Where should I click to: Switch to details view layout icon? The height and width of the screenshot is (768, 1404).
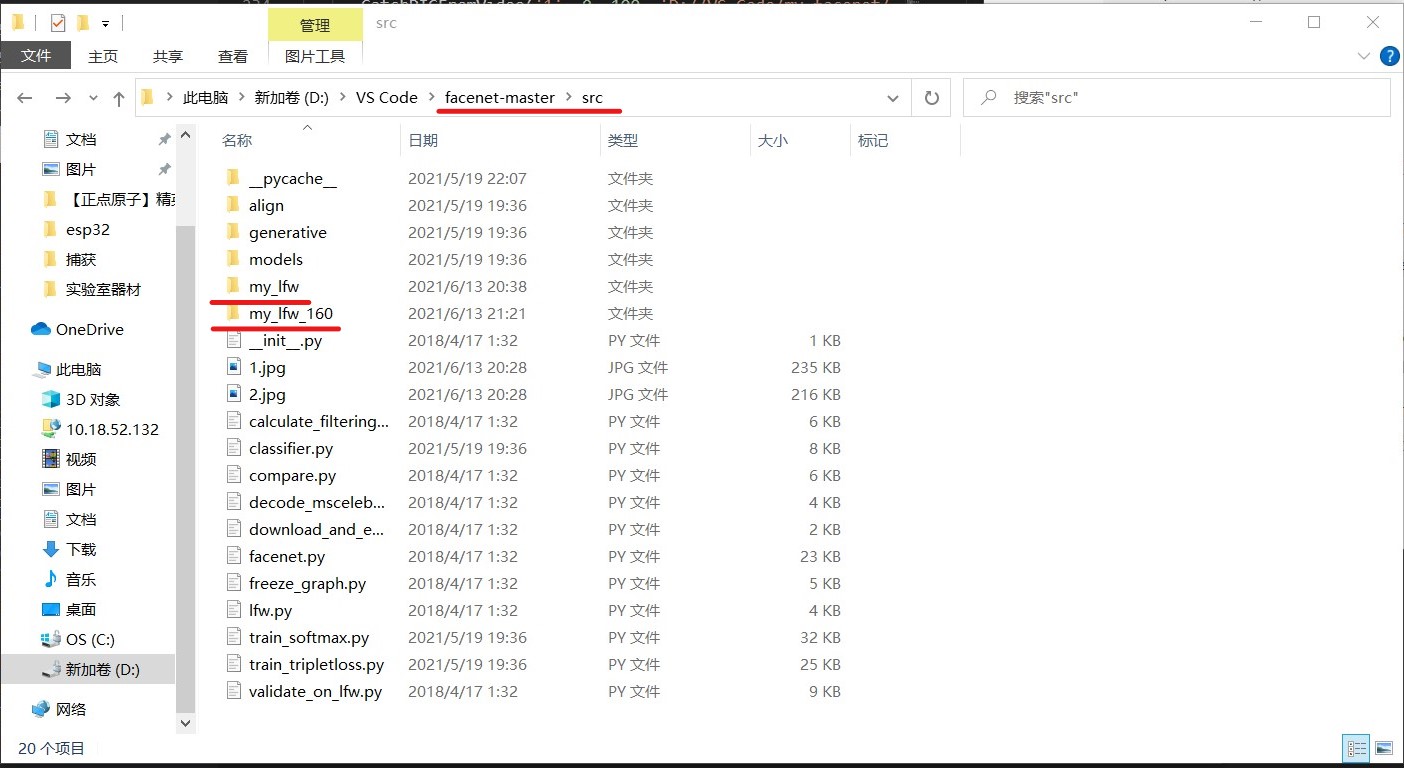pyautogui.click(x=1357, y=747)
